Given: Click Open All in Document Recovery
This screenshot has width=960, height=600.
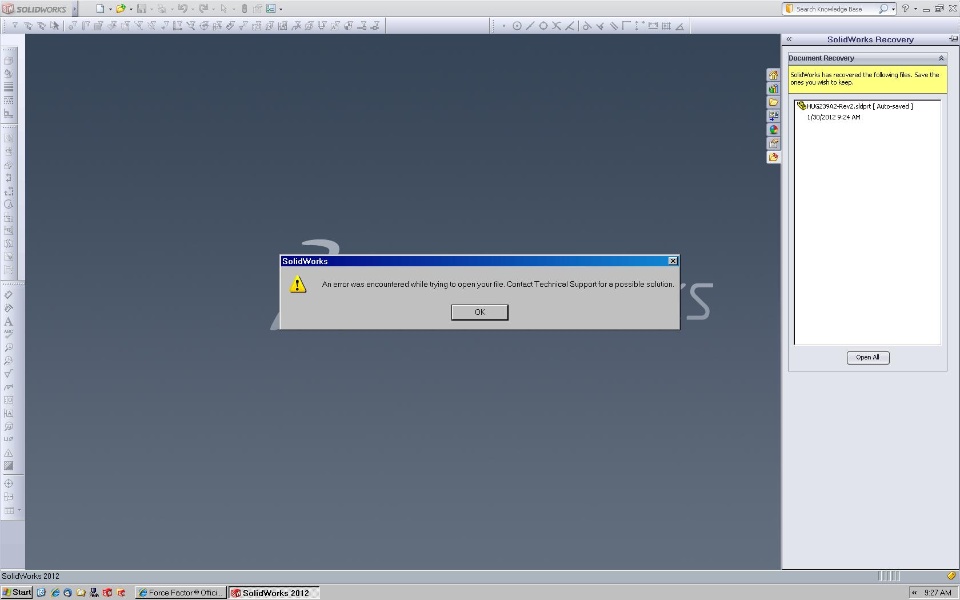Looking at the screenshot, I should coord(868,358).
